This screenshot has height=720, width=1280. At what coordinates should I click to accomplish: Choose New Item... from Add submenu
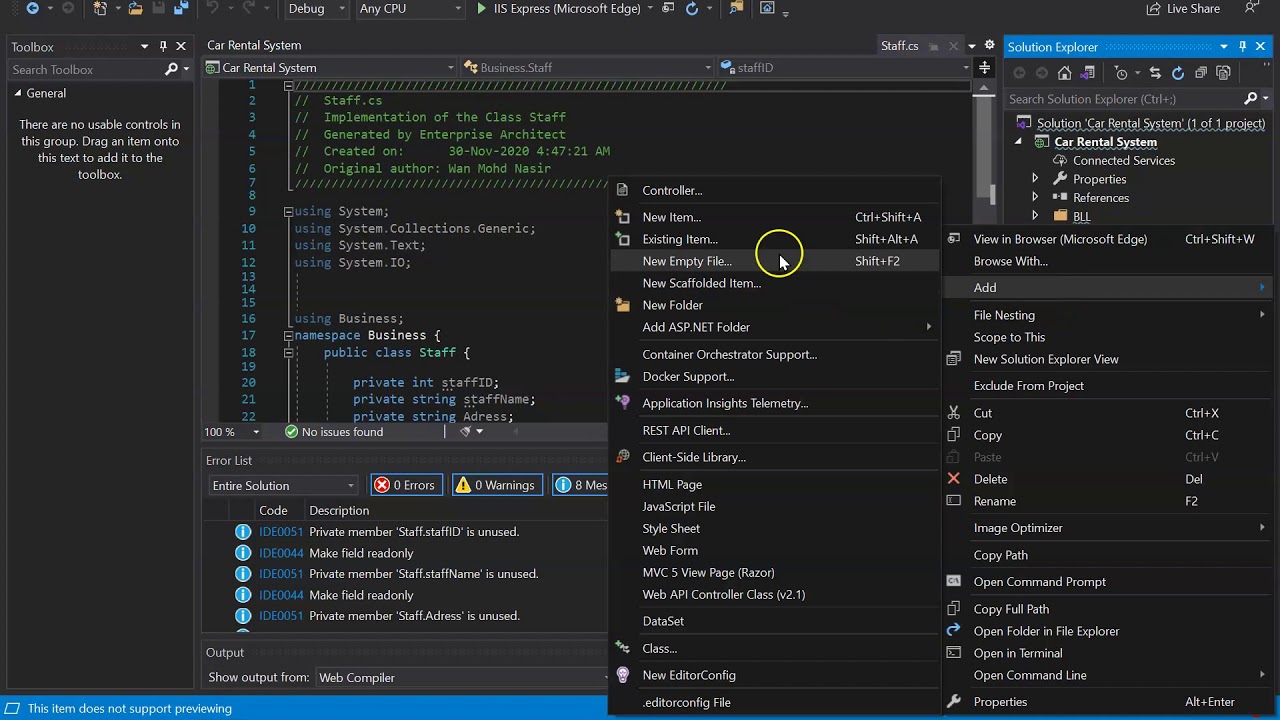pyautogui.click(x=775, y=217)
